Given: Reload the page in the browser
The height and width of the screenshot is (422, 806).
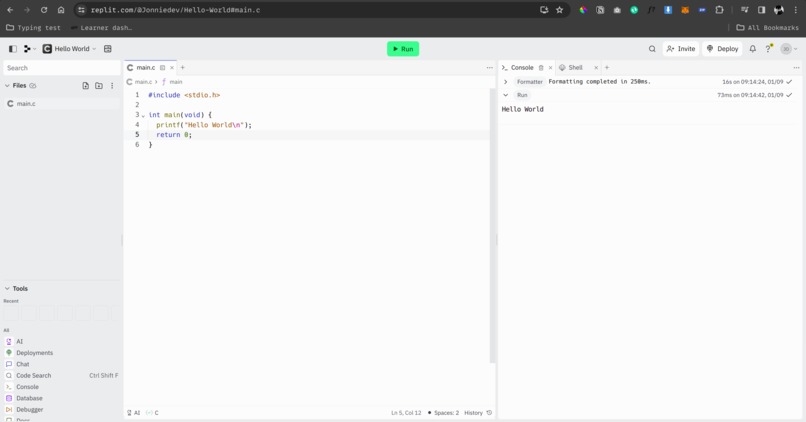Looking at the screenshot, I should [44, 10].
